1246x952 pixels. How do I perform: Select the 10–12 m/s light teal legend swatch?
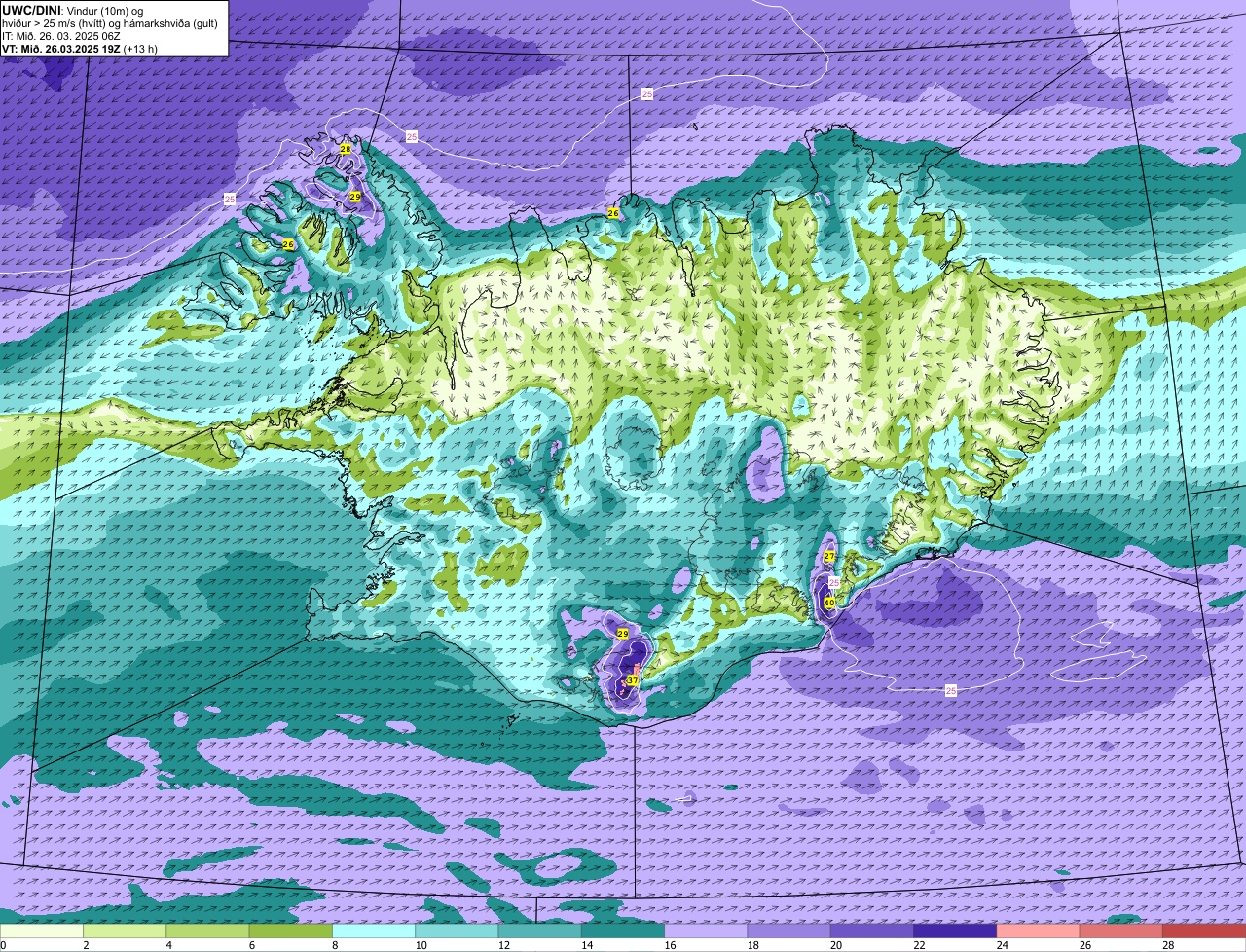pyautogui.click(x=457, y=931)
